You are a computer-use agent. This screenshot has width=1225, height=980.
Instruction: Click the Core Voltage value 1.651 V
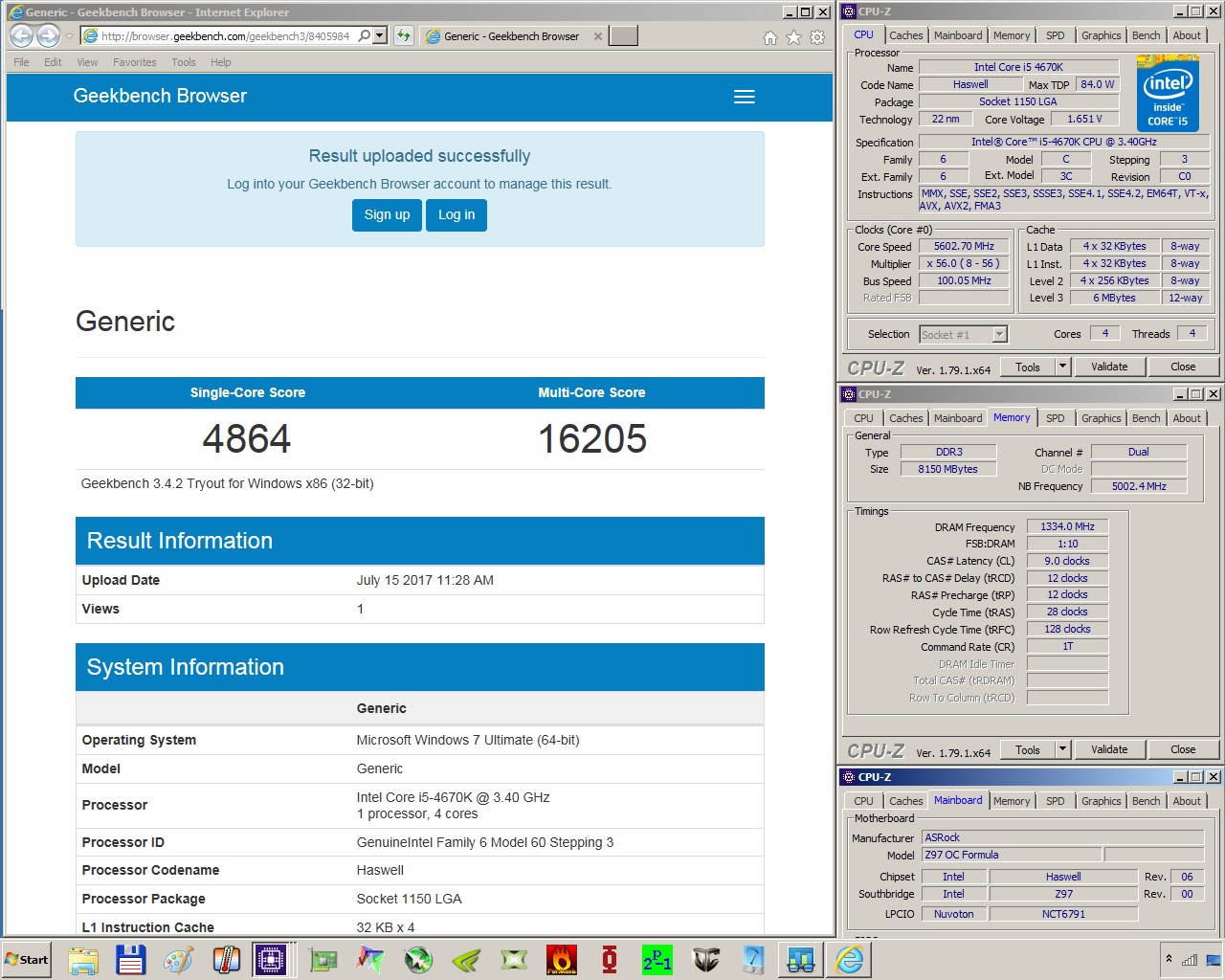click(x=1084, y=119)
